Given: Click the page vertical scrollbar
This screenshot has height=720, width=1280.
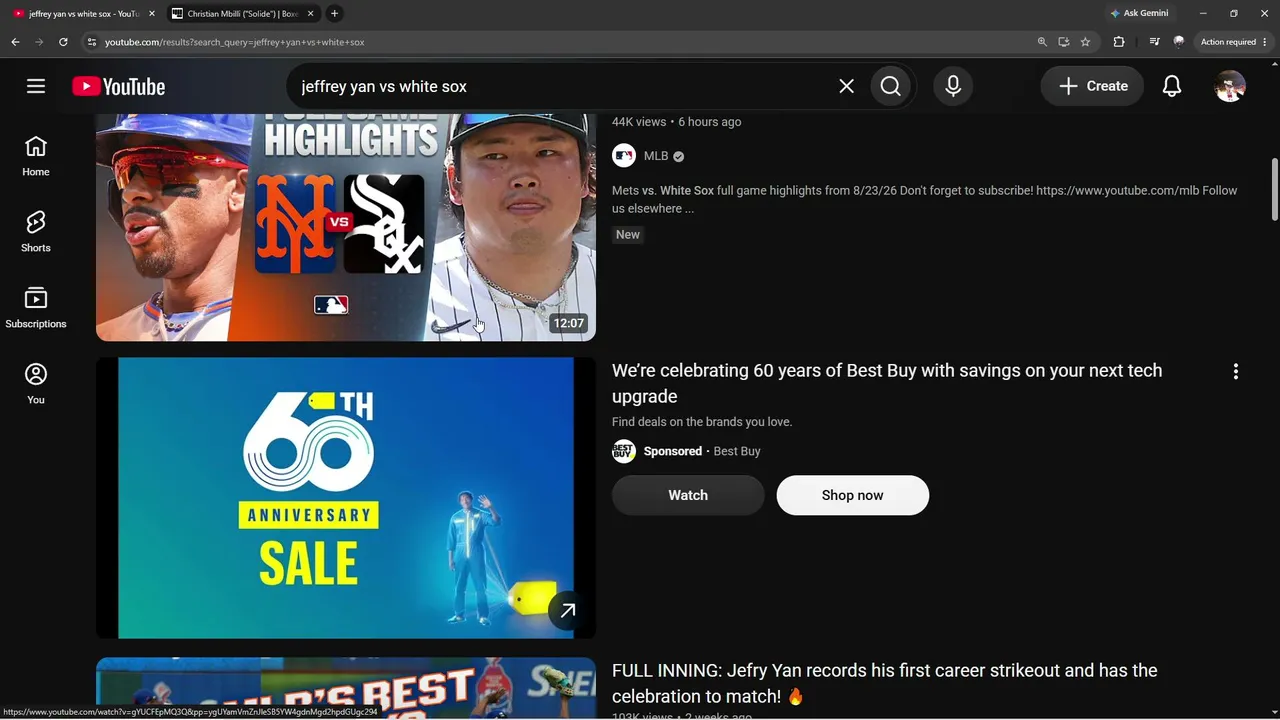Looking at the screenshot, I should [1274, 190].
